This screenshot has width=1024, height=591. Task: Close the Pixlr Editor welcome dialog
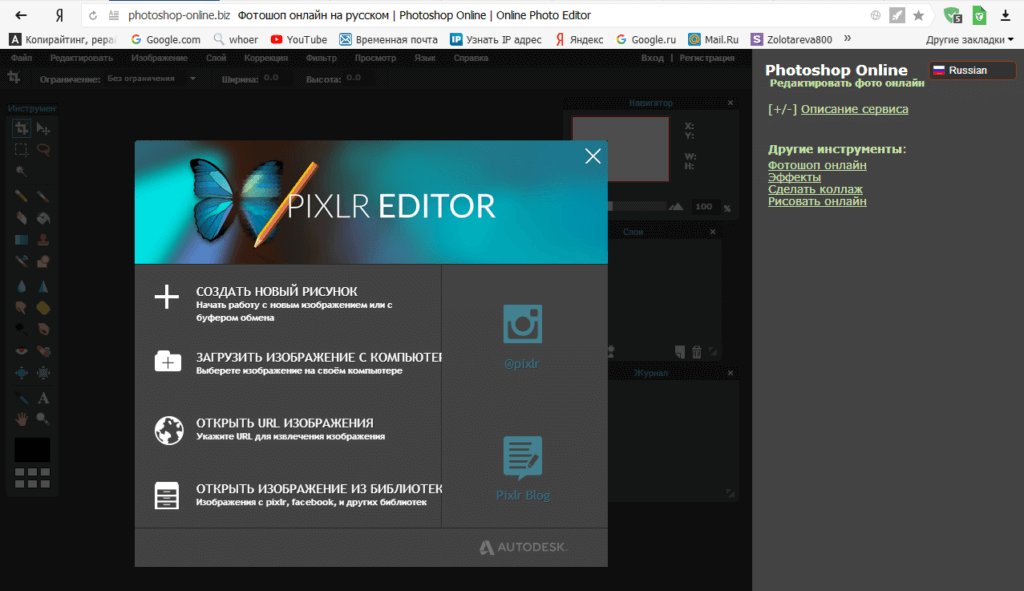tap(593, 156)
